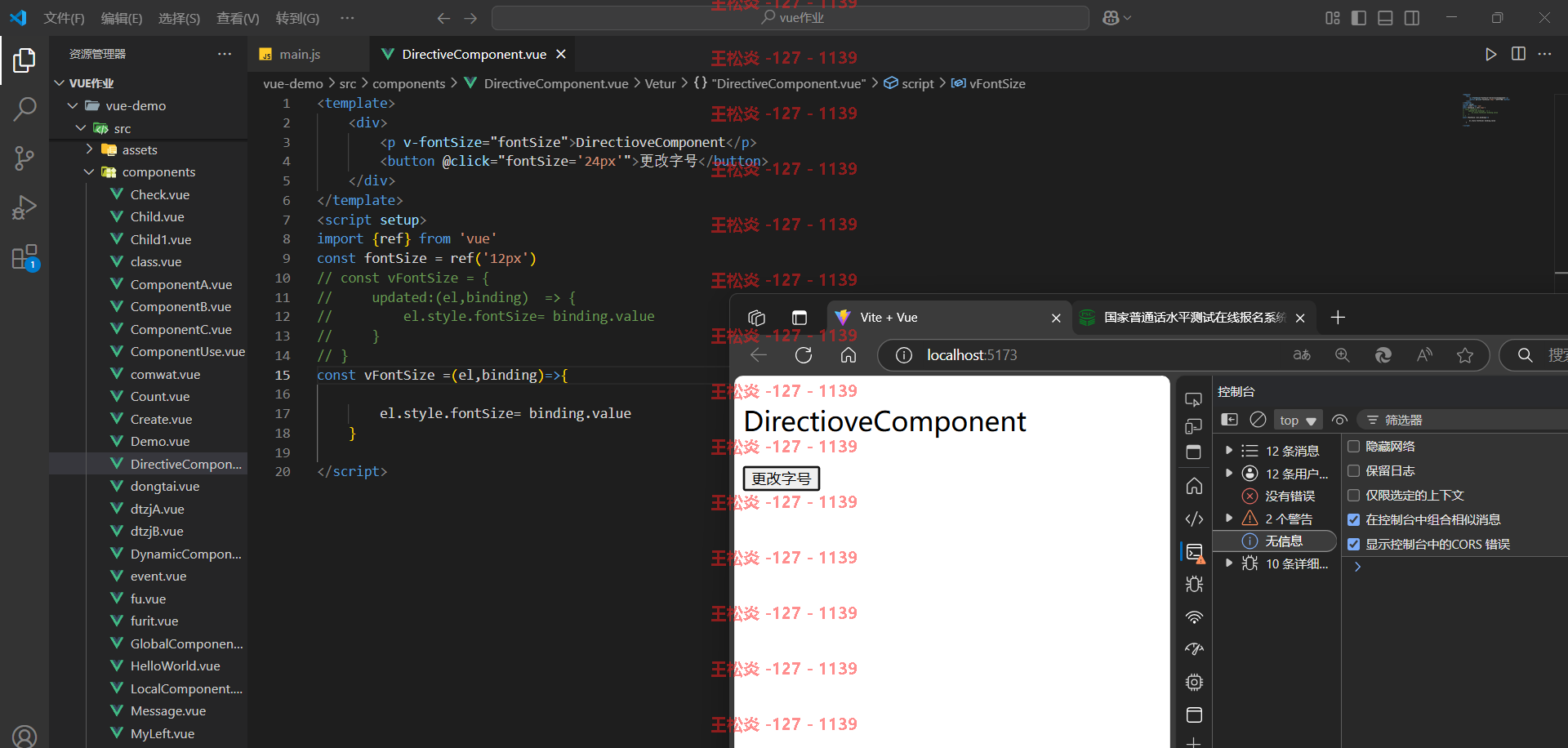Select 无信息 filter in console sidebar

pos(1275,541)
